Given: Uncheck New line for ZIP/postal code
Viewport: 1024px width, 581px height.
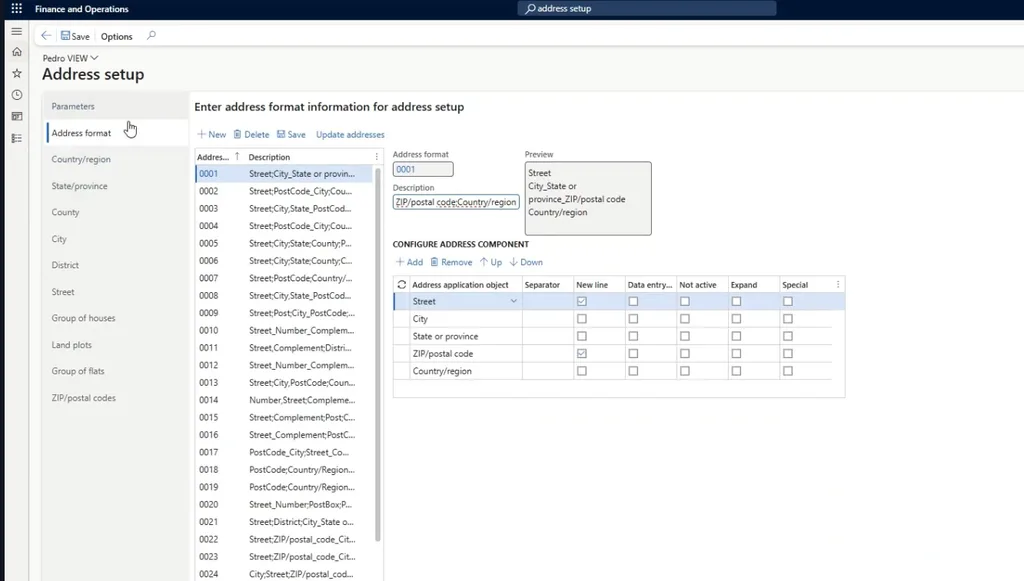Looking at the screenshot, I should point(582,353).
